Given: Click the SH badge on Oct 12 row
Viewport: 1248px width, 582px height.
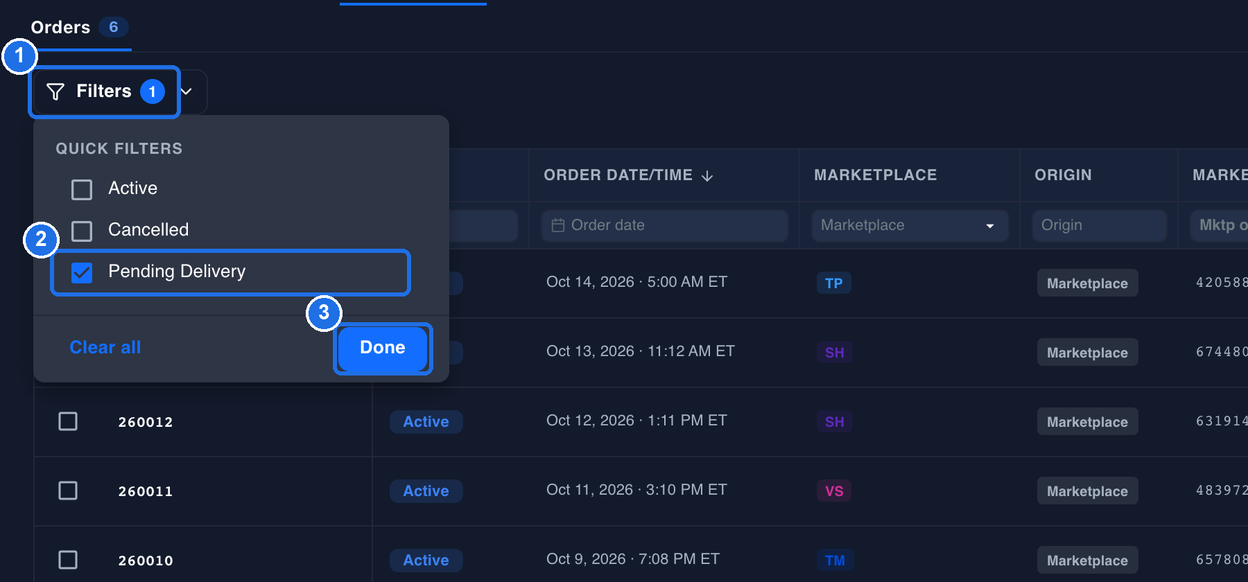Looking at the screenshot, I should tap(834, 422).
